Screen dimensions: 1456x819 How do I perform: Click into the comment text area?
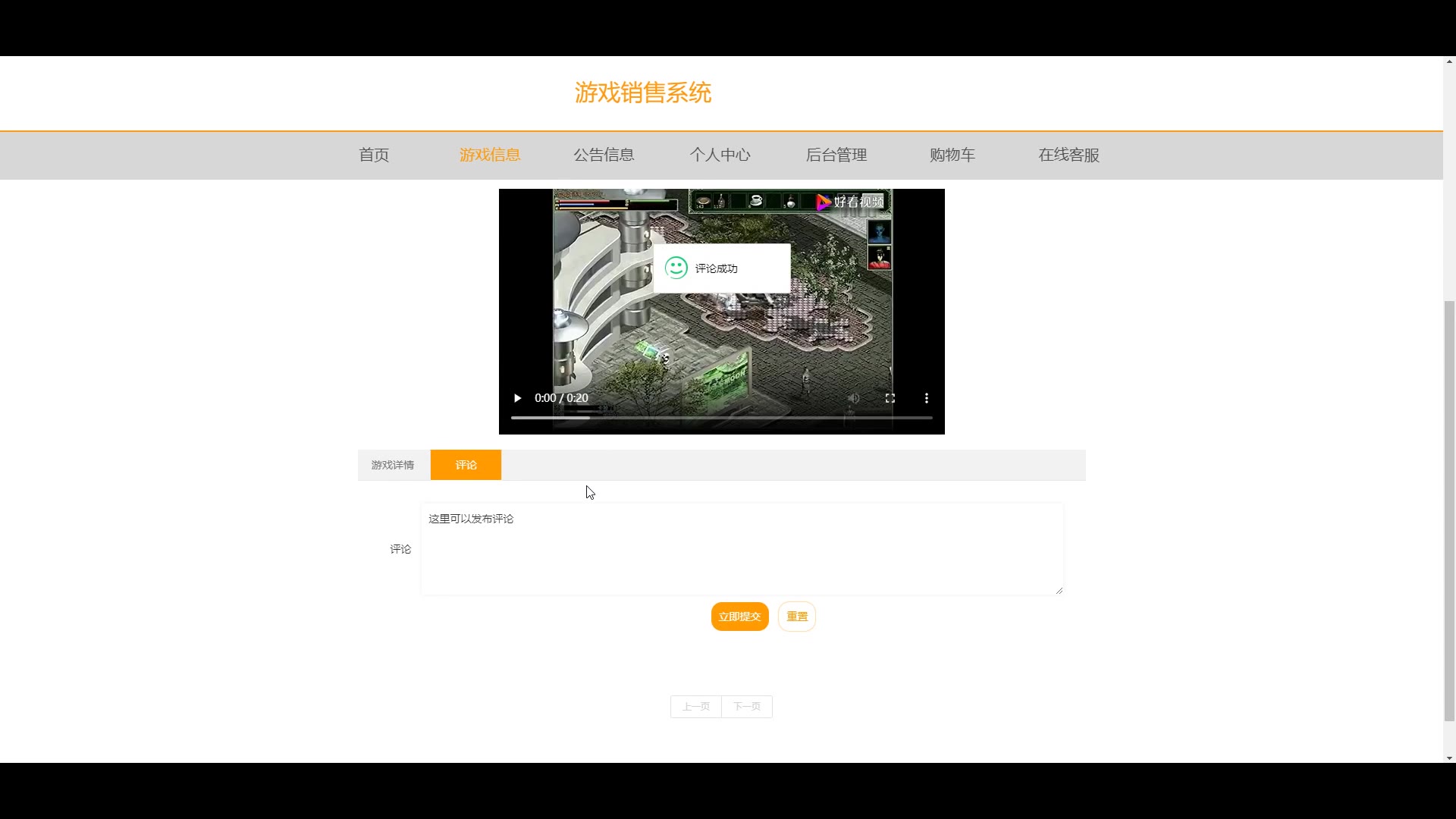742,549
